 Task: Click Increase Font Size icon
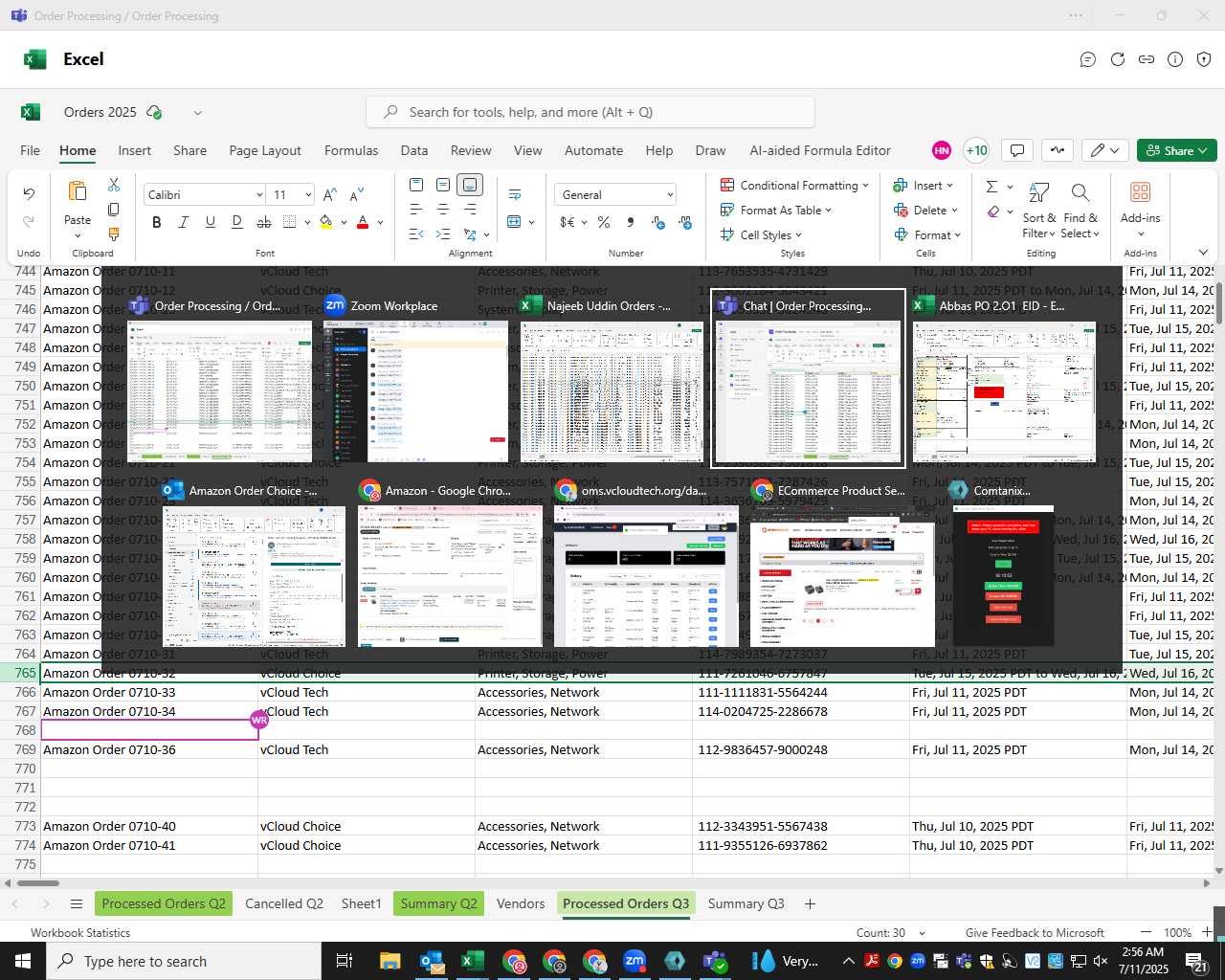pos(330,194)
